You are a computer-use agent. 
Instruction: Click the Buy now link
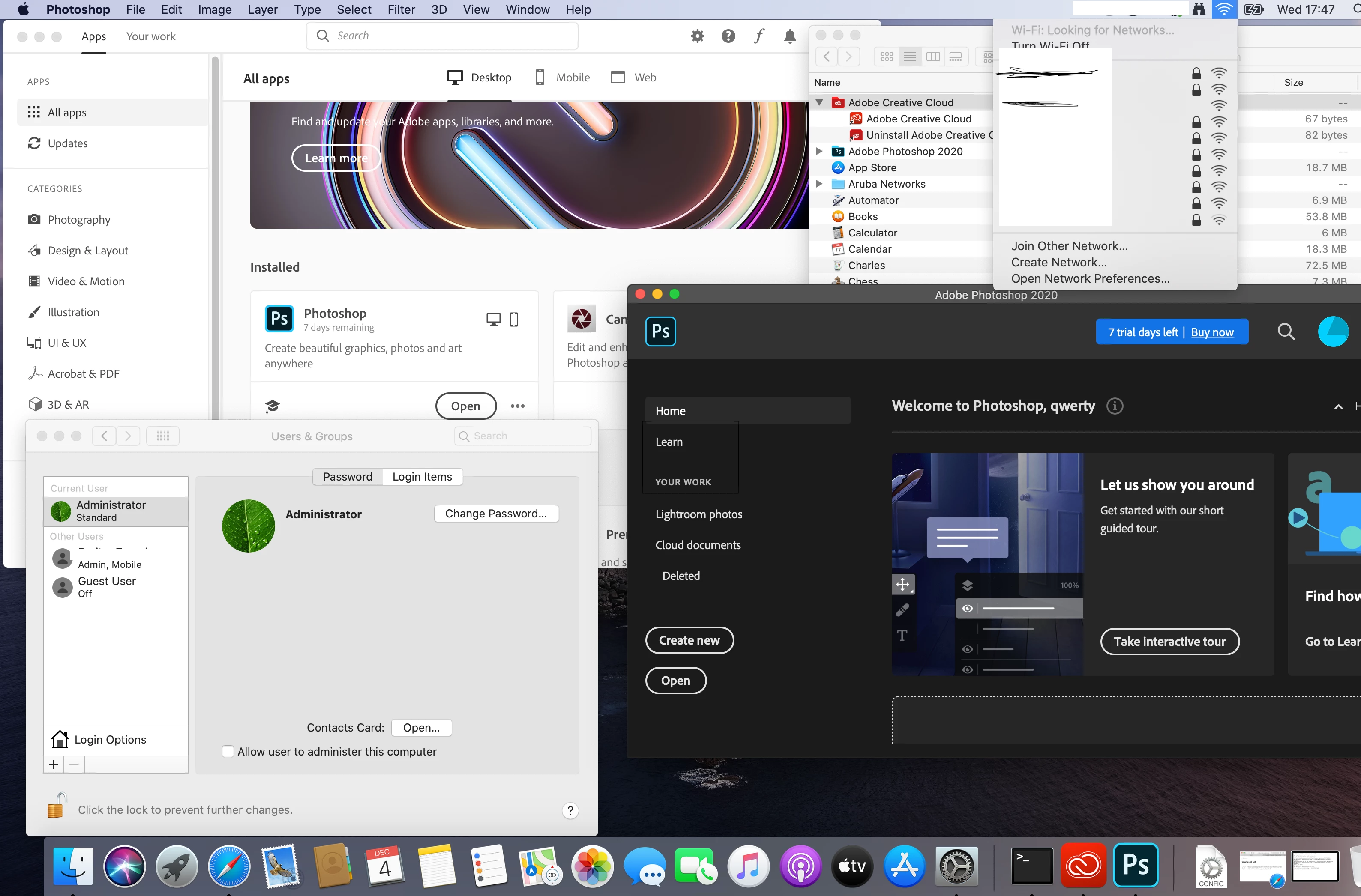[x=1212, y=332]
